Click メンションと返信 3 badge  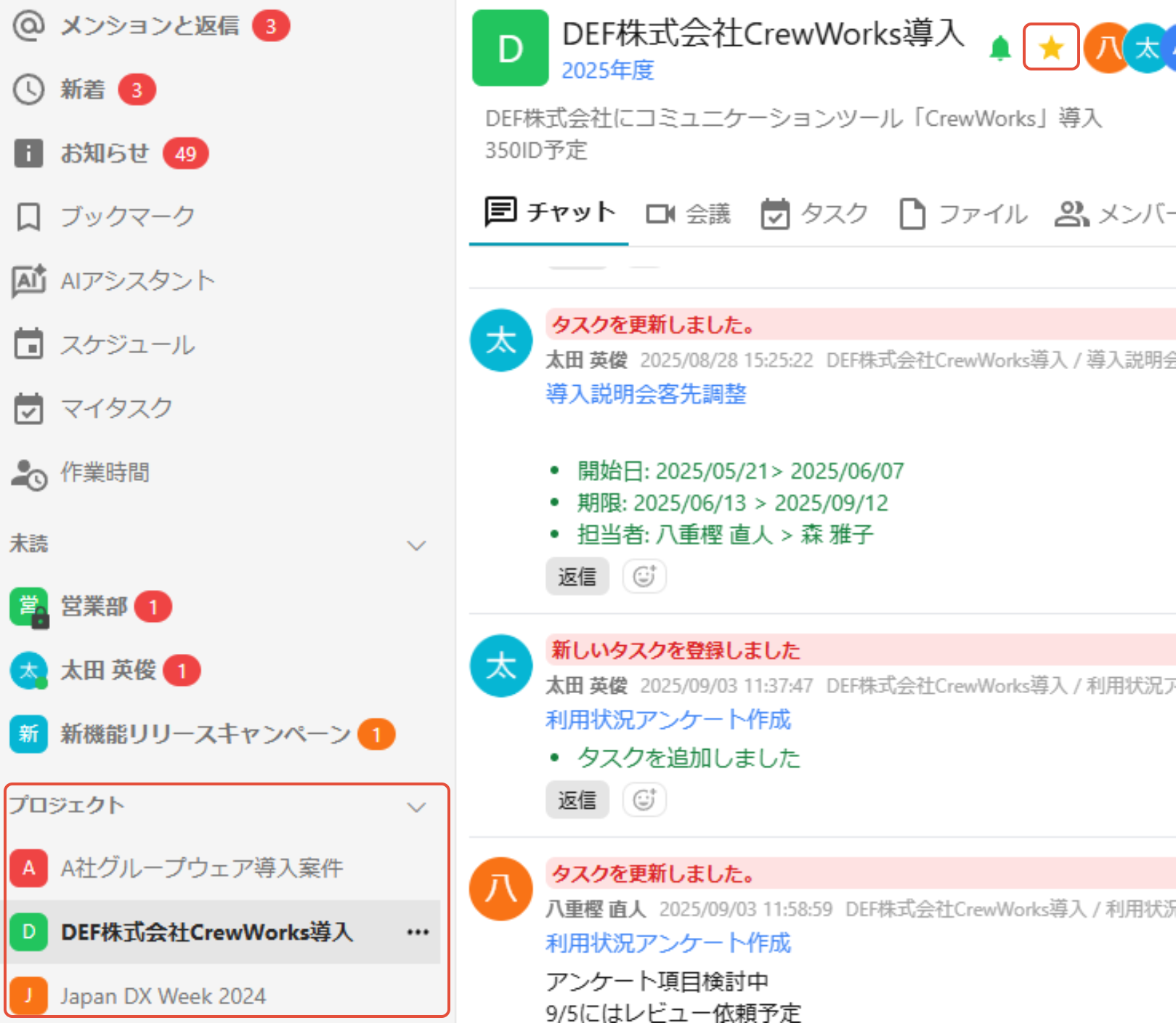271,26
